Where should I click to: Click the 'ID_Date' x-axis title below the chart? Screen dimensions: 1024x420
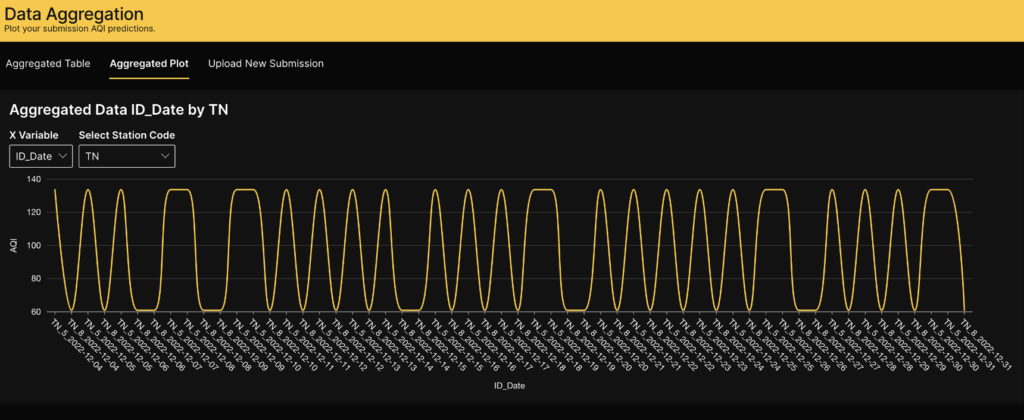(x=509, y=386)
